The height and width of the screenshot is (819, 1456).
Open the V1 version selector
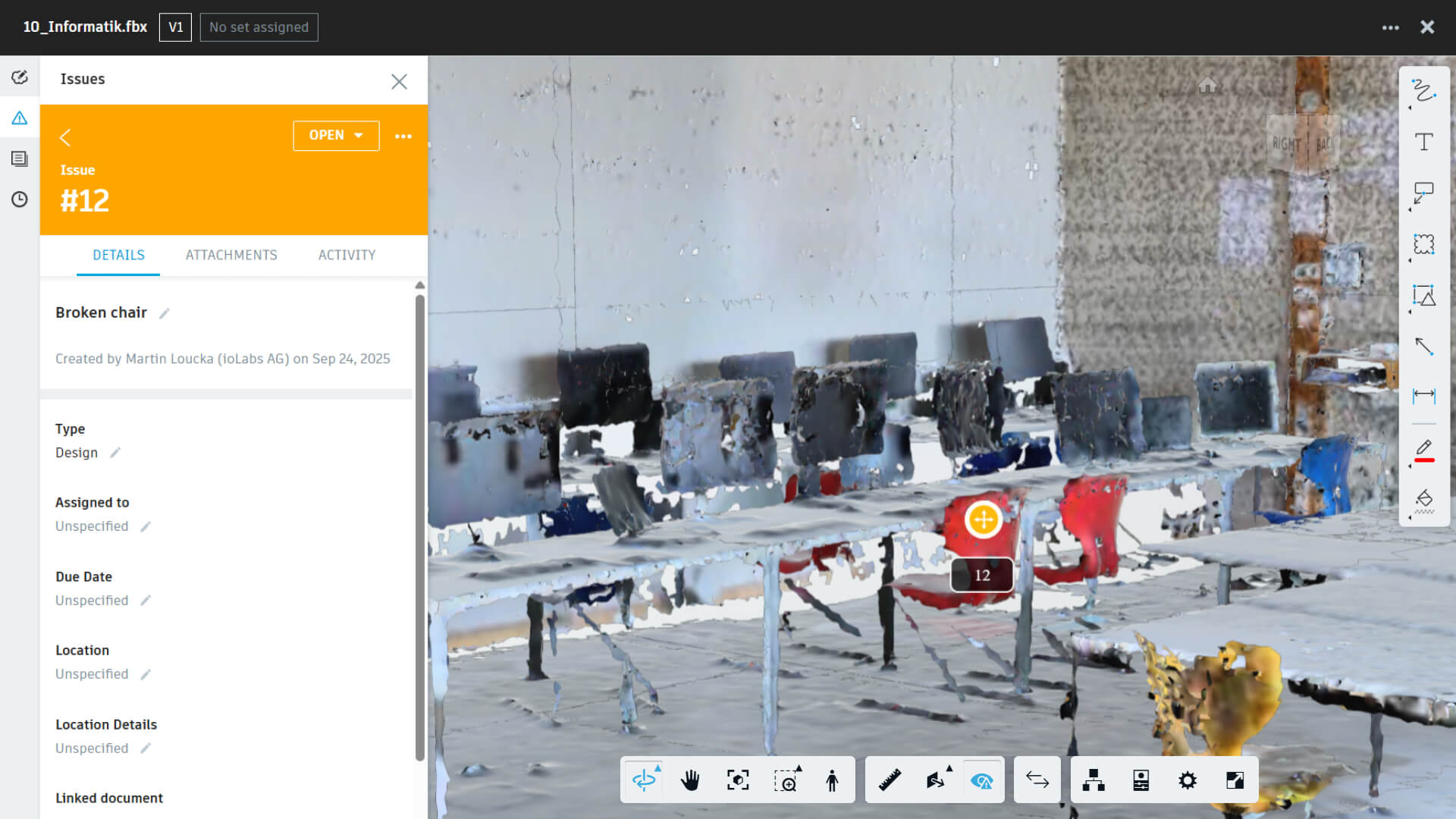click(175, 27)
